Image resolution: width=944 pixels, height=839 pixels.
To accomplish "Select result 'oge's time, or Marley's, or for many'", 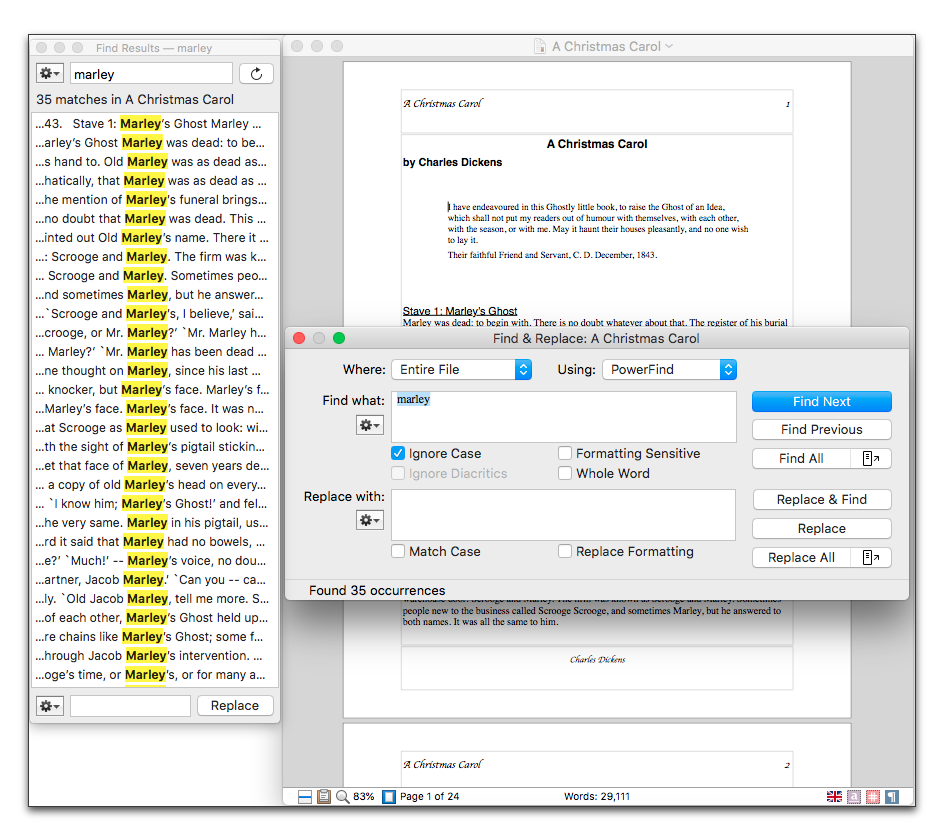I will click(155, 675).
